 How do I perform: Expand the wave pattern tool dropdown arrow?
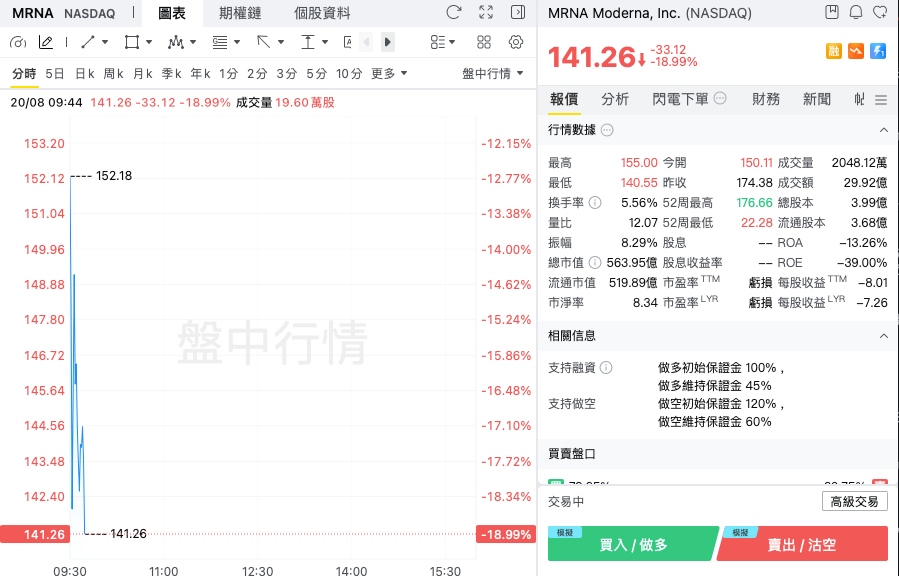pos(193,42)
